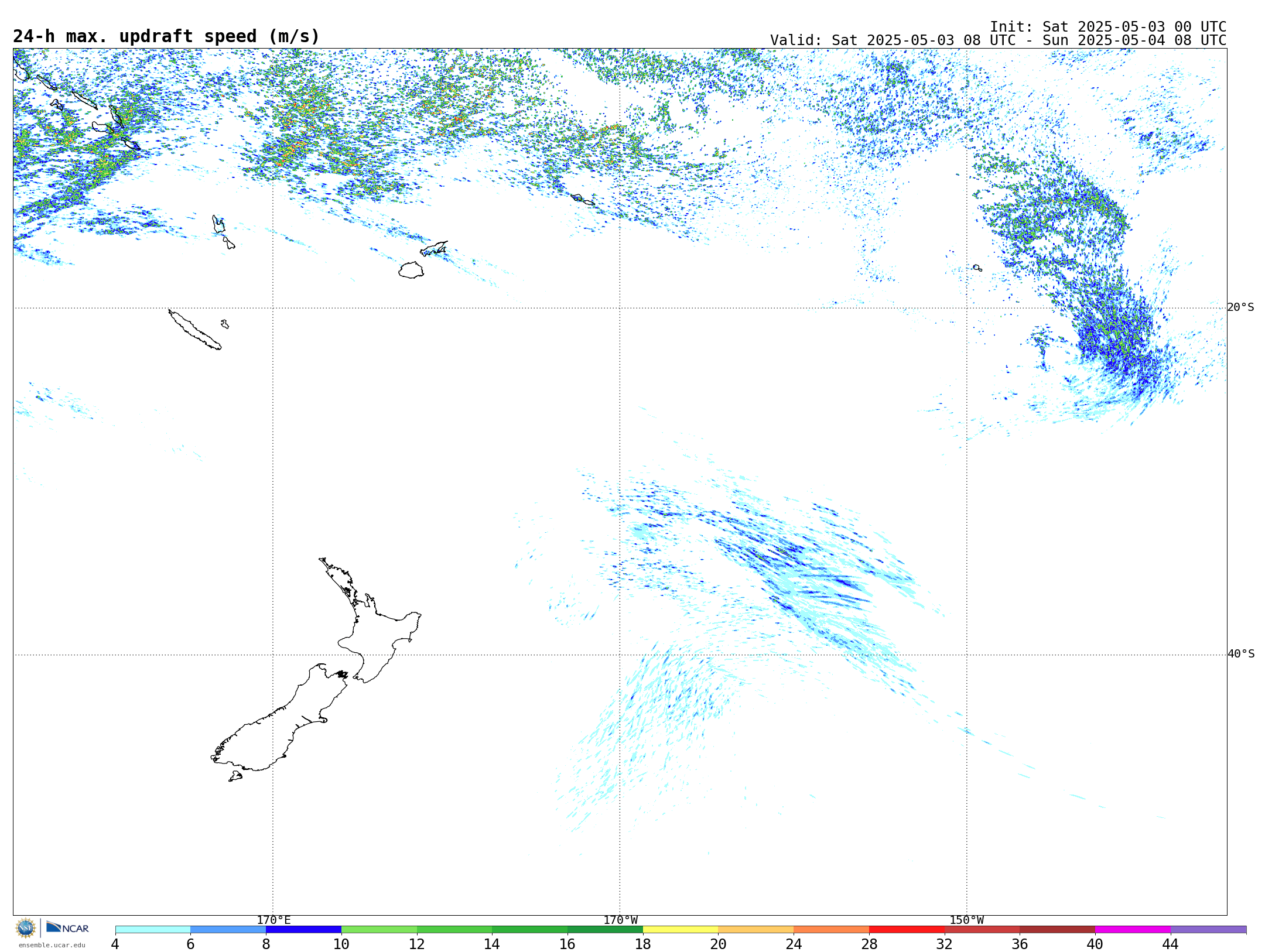
Task: Click the 20°S latitude label
Action: pos(1240,307)
